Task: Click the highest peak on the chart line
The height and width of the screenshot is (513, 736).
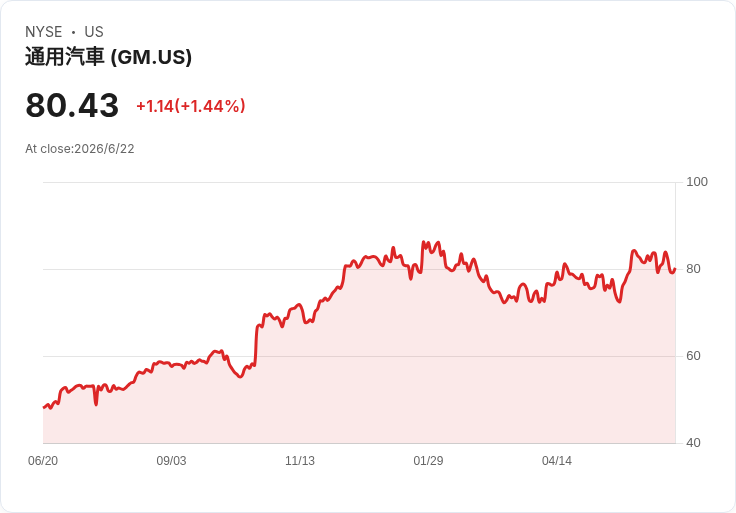Action: [x=423, y=242]
